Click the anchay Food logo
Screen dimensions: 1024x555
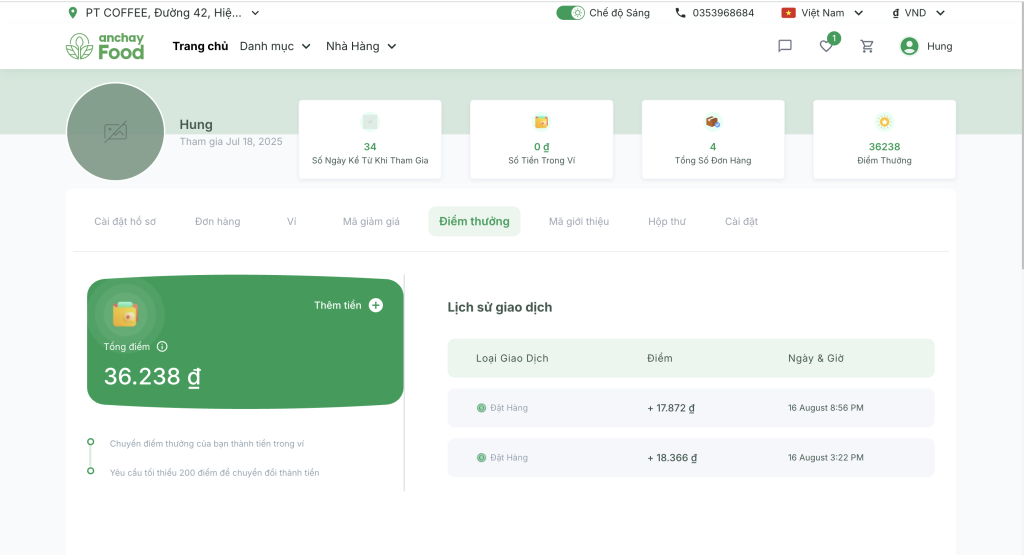(x=105, y=46)
